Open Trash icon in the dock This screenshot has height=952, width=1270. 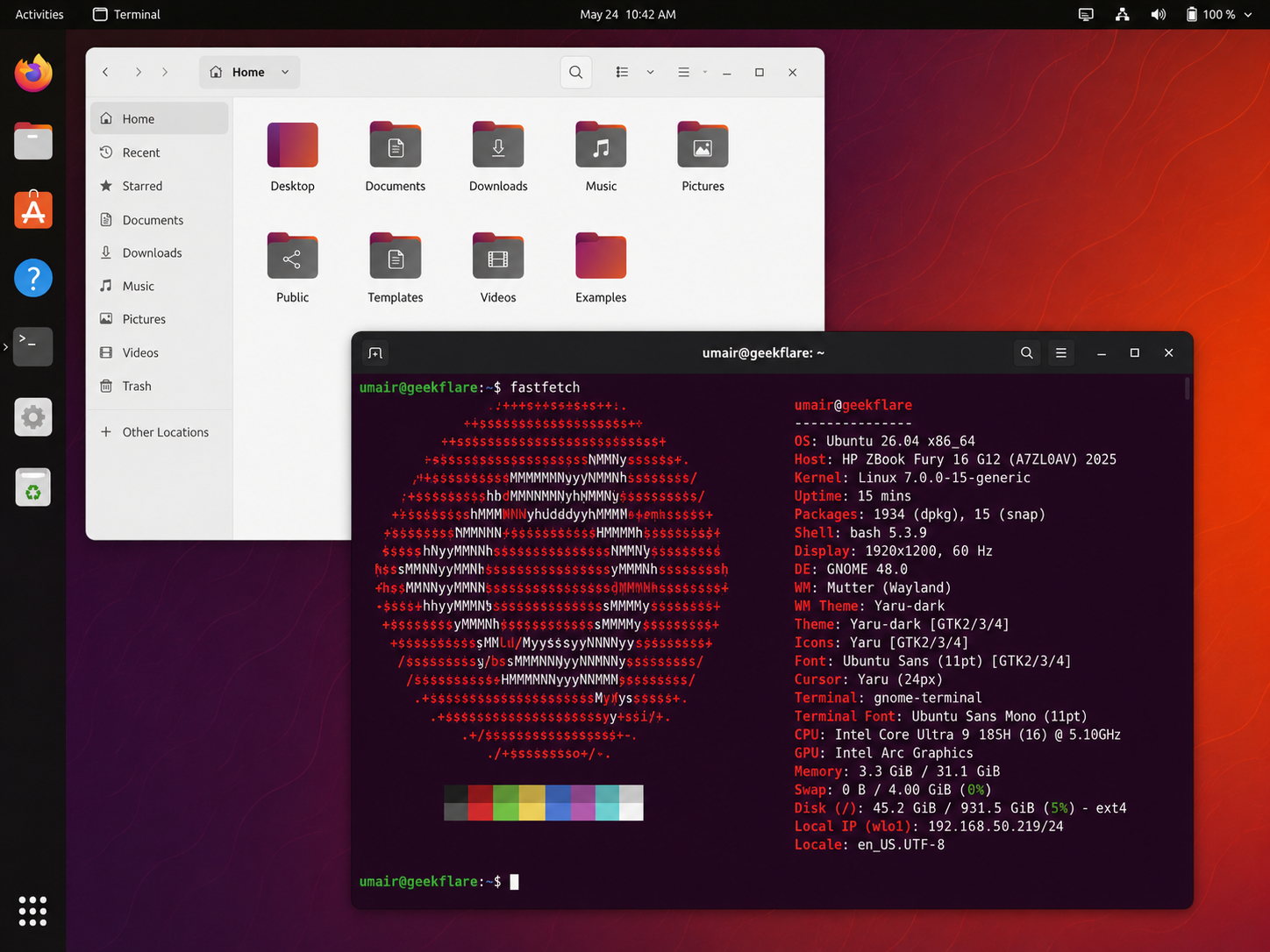33,487
